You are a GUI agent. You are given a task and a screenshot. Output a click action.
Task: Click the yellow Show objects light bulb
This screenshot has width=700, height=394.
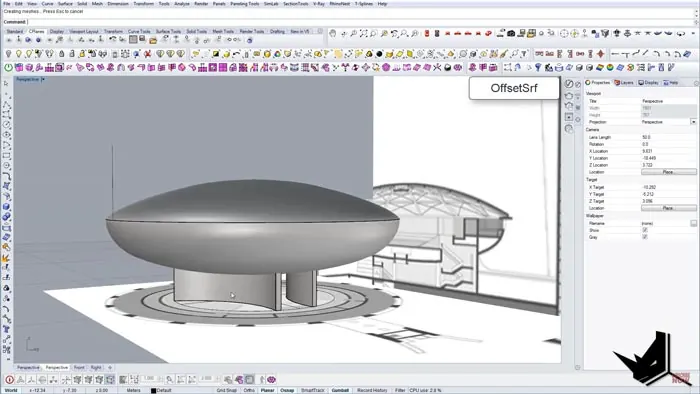19,54
